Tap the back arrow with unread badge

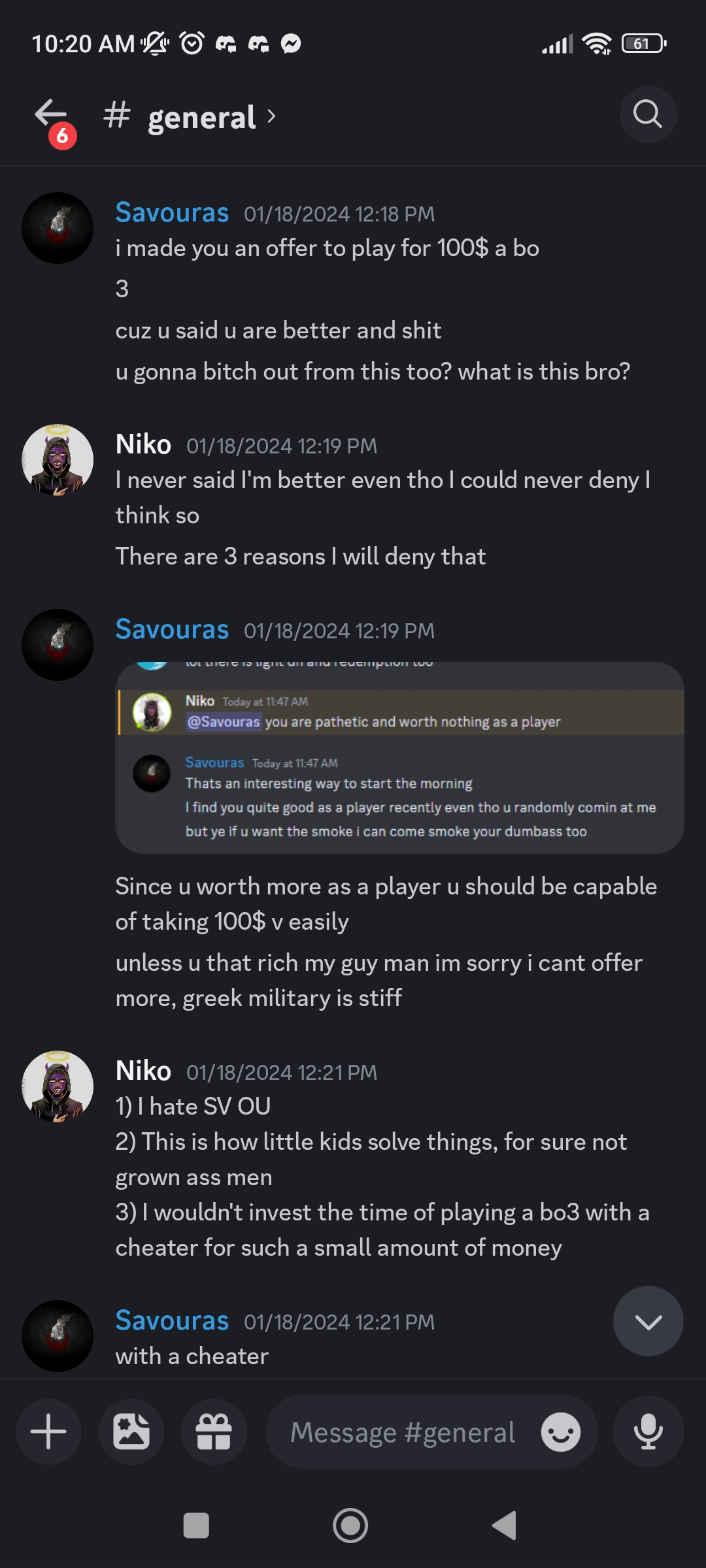(x=52, y=116)
